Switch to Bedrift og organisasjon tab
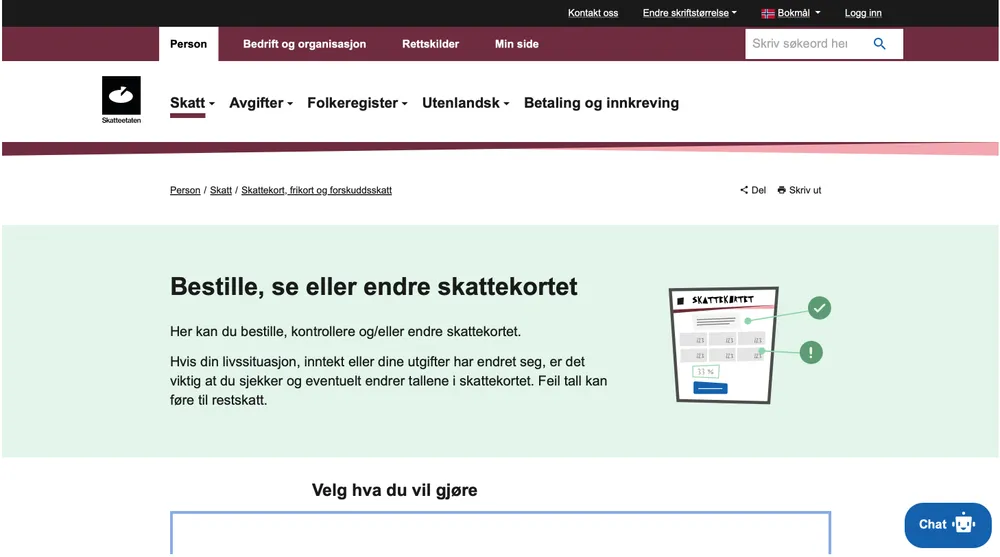The width and height of the screenshot is (1000, 557). pos(304,44)
